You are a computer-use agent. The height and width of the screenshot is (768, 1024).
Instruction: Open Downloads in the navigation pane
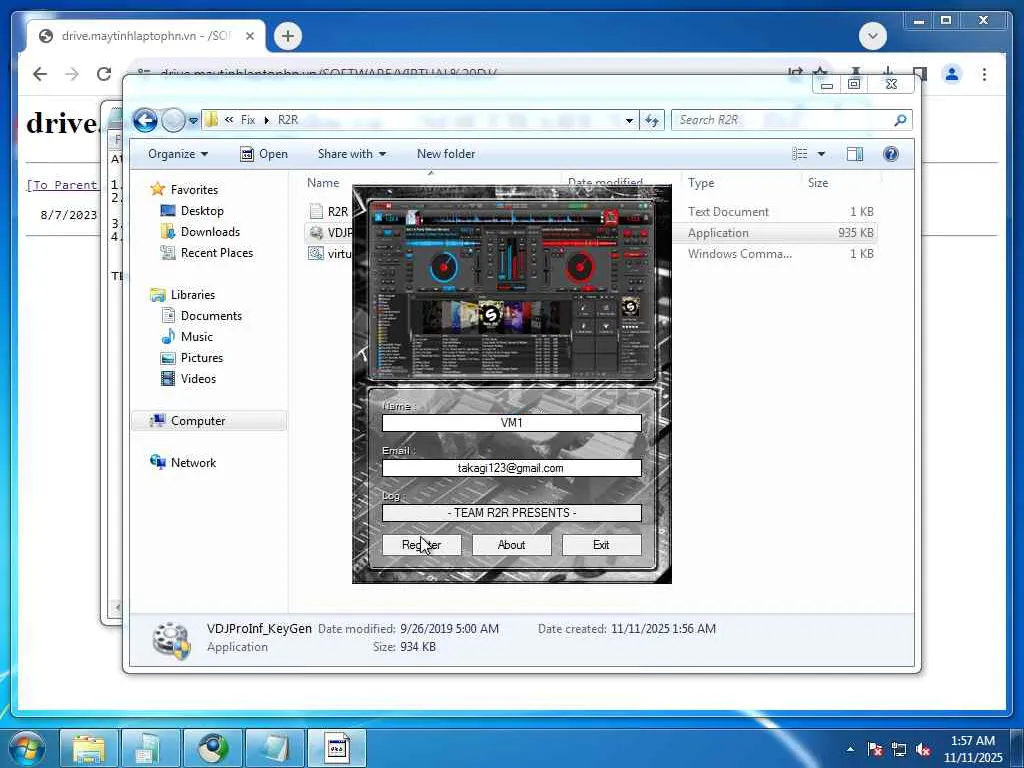click(210, 232)
